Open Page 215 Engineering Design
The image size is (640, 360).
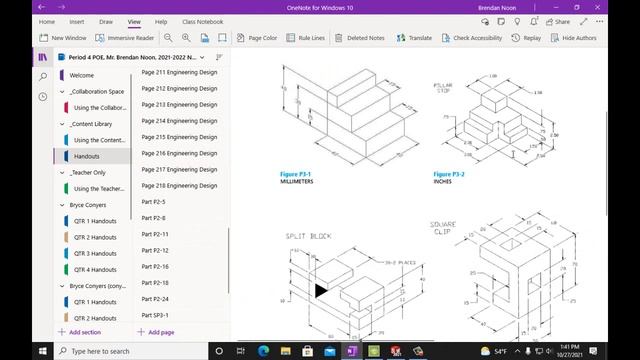pyautogui.click(x=180, y=137)
